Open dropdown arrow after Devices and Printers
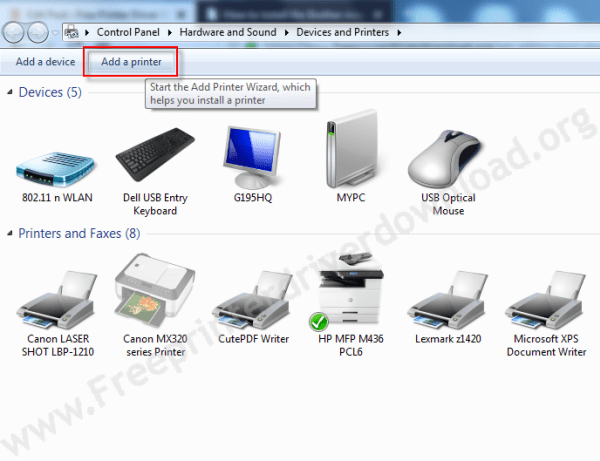 point(399,33)
